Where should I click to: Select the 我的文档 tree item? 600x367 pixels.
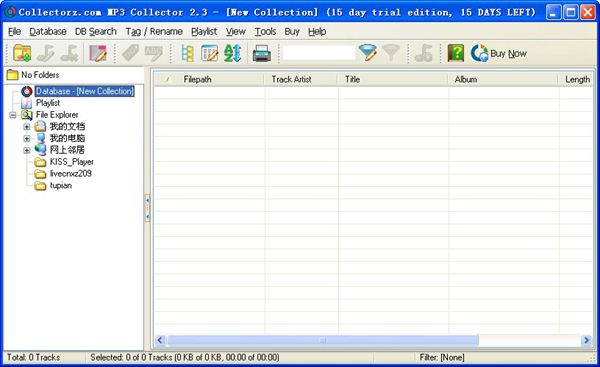click(x=67, y=126)
